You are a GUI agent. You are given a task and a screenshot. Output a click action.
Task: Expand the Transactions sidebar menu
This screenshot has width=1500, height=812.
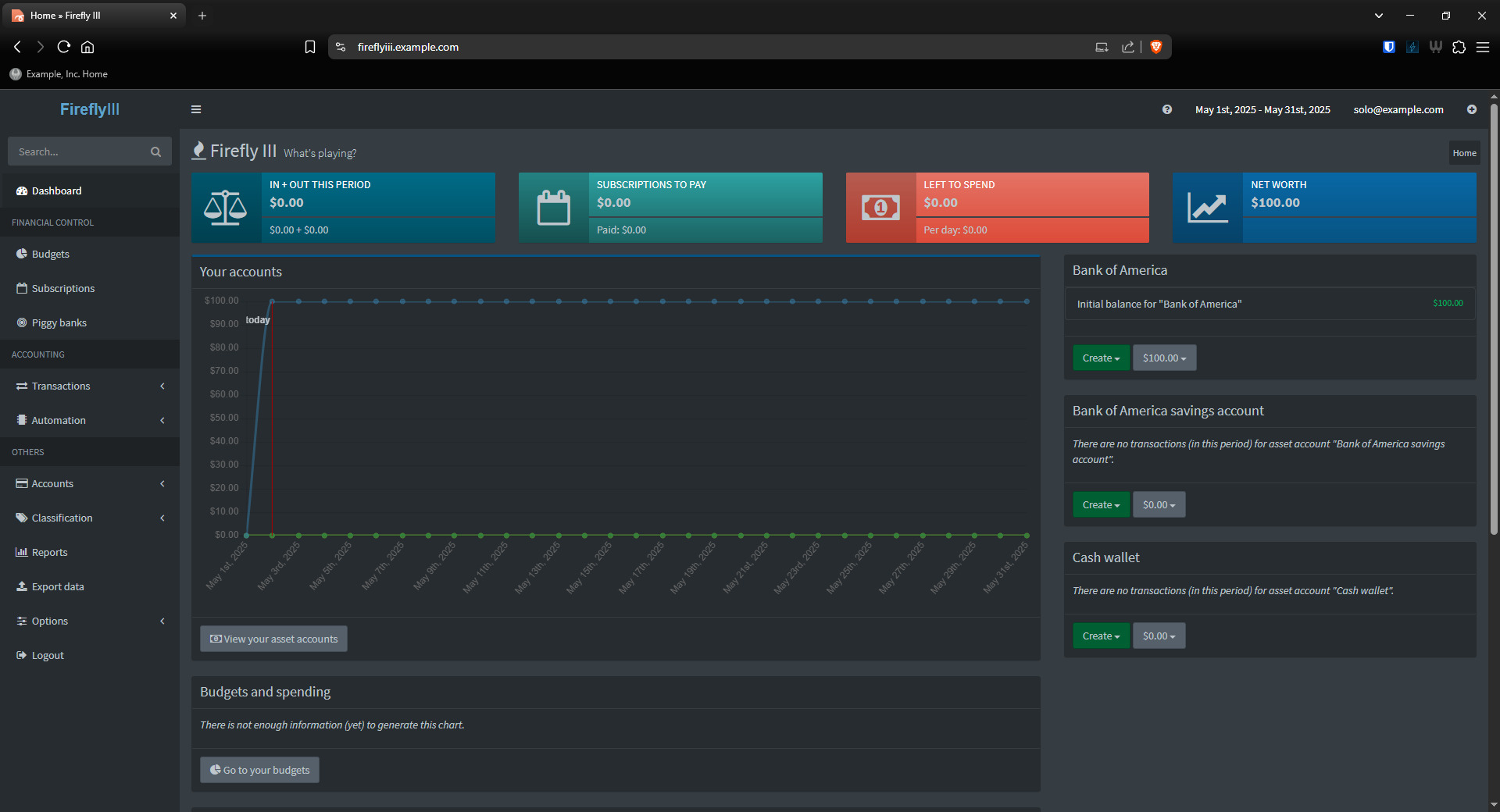pyautogui.click(x=89, y=386)
